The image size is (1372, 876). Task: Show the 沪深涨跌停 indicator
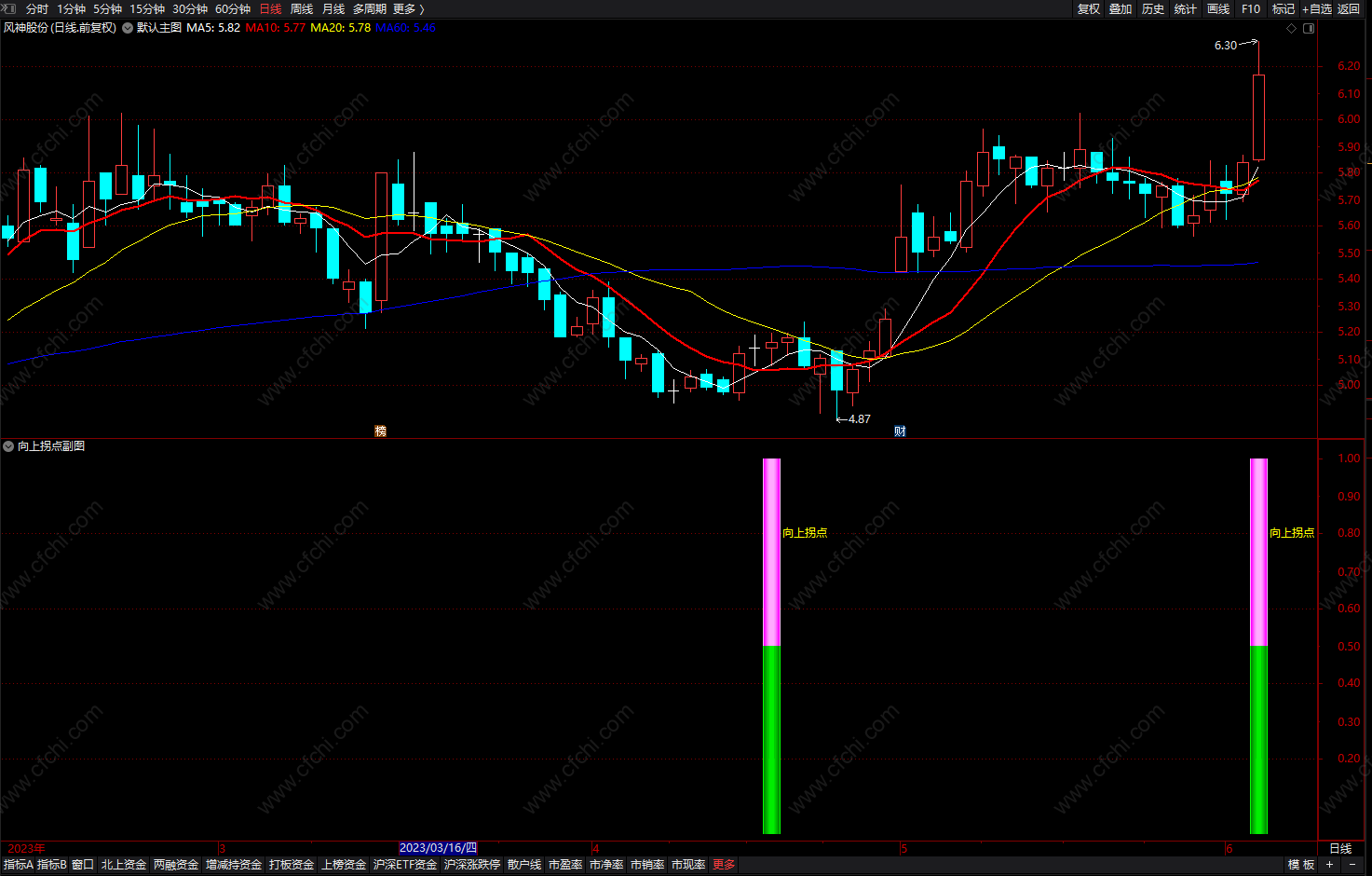pyautogui.click(x=472, y=865)
